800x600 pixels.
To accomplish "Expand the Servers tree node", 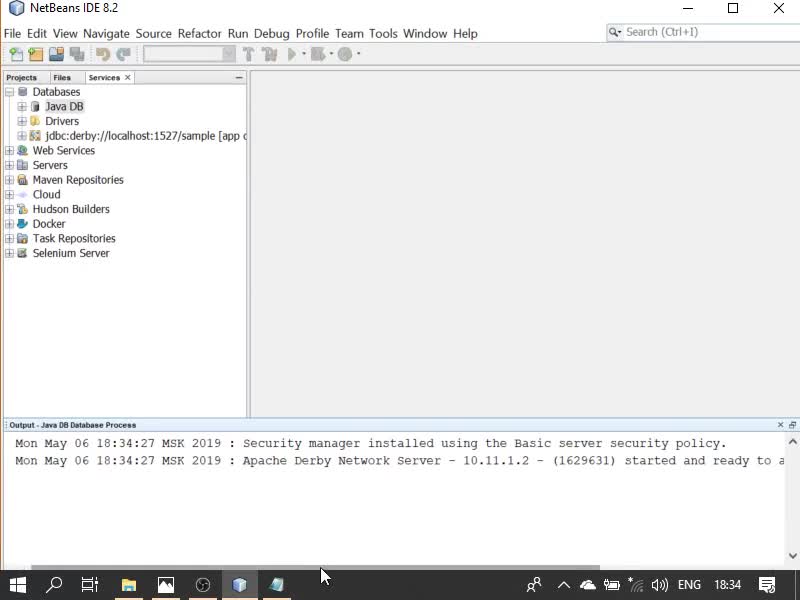I will pos(9,165).
